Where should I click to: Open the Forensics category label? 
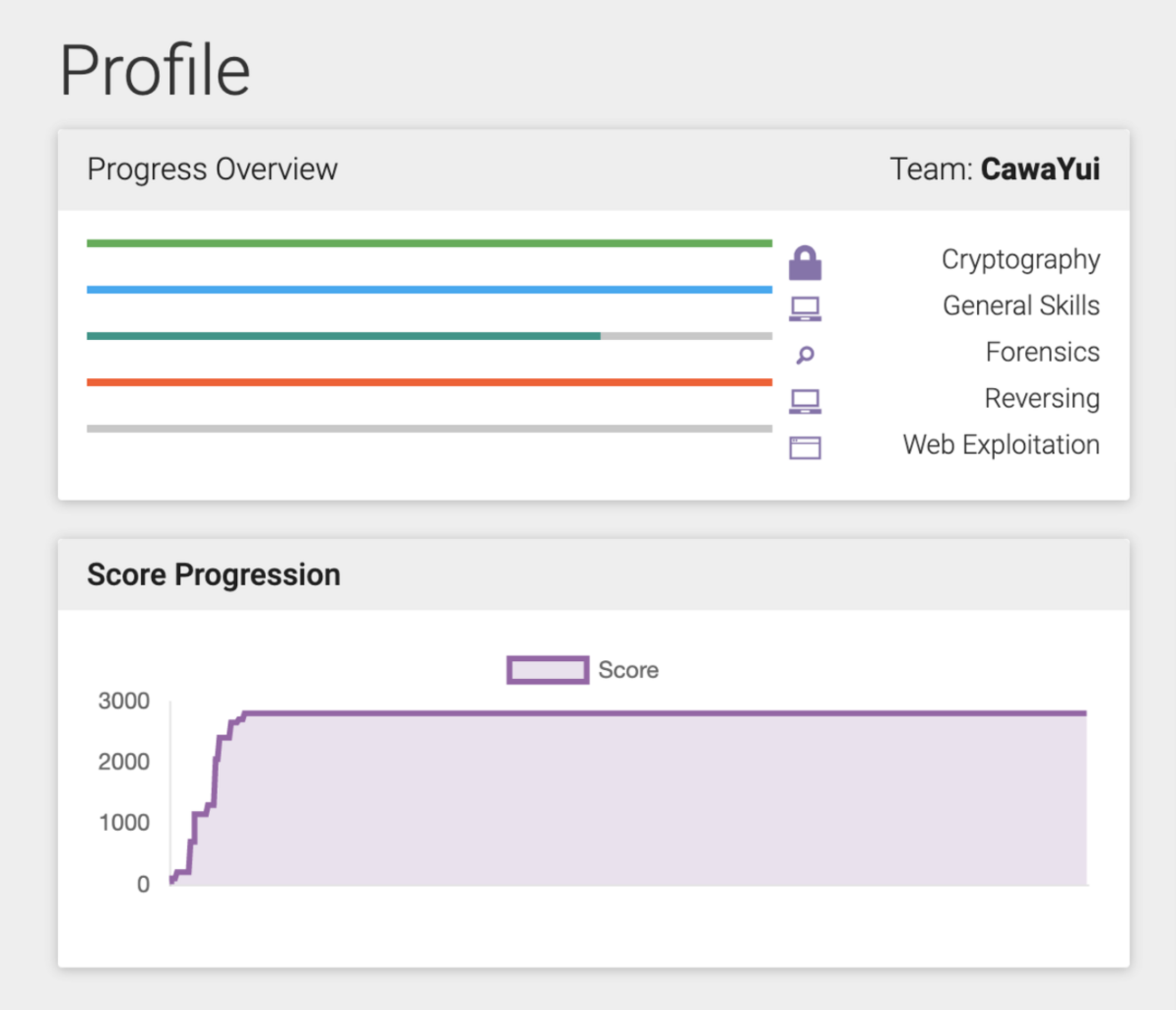coord(1042,352)
